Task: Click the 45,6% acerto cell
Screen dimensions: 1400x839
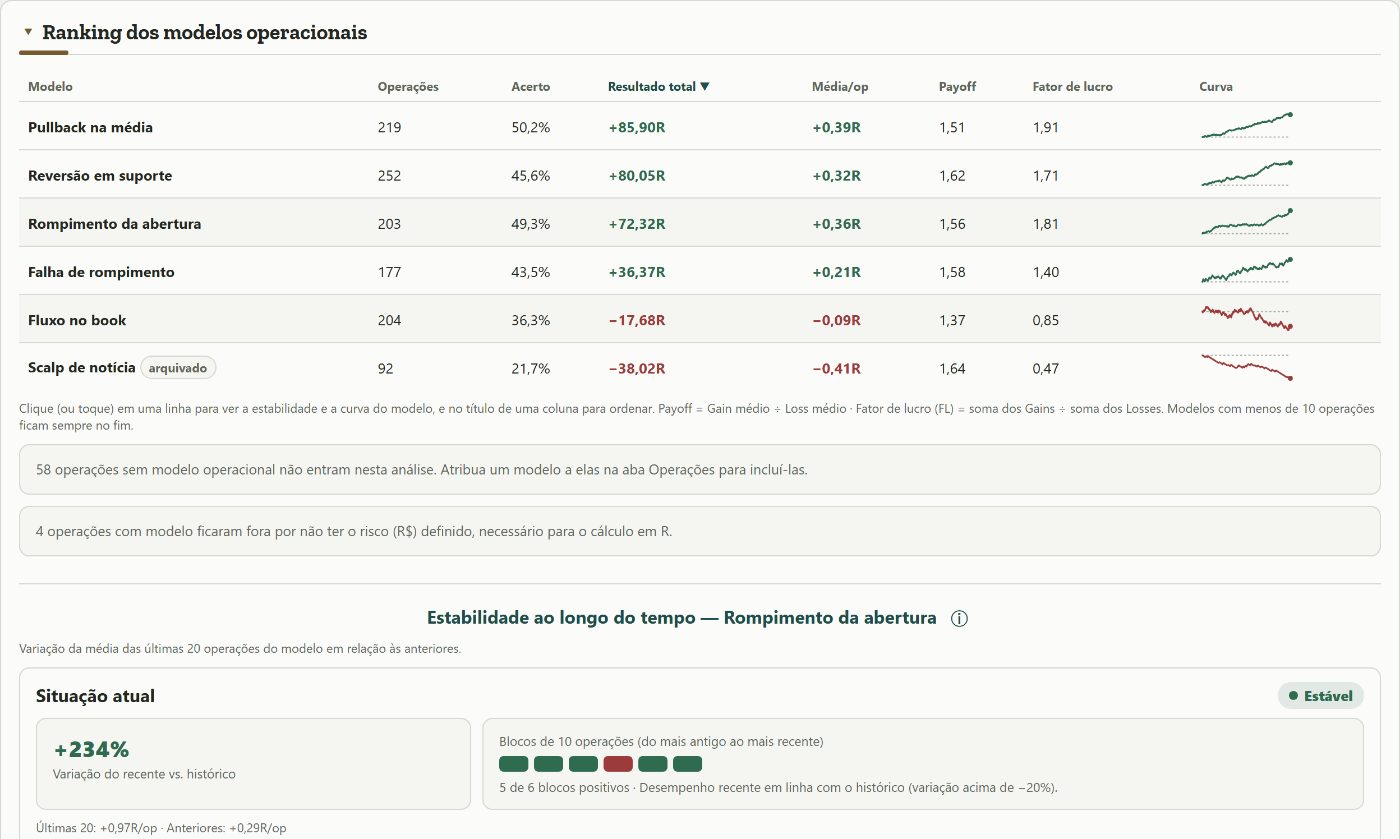Action: pos(530,176)
